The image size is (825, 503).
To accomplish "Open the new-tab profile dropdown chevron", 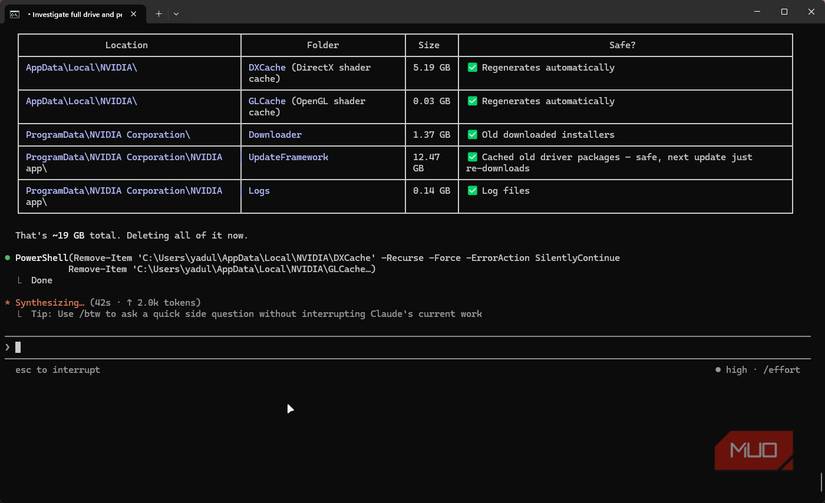I will coord(176,14).
